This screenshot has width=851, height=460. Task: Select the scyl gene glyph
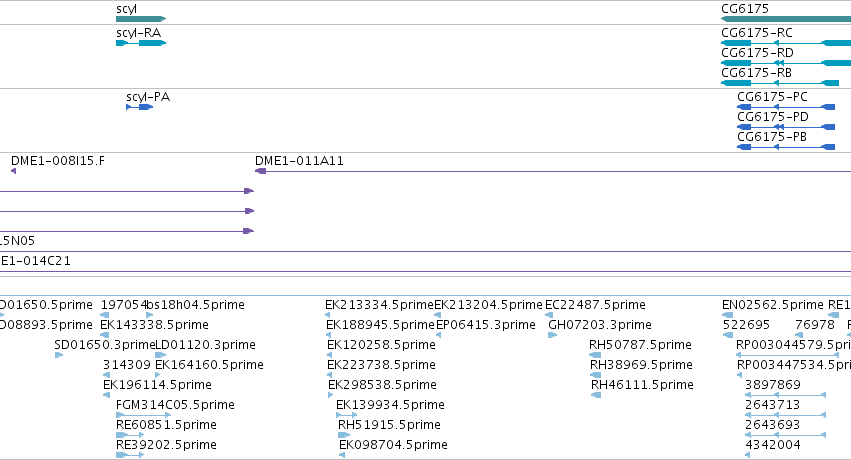pos(141,19)
